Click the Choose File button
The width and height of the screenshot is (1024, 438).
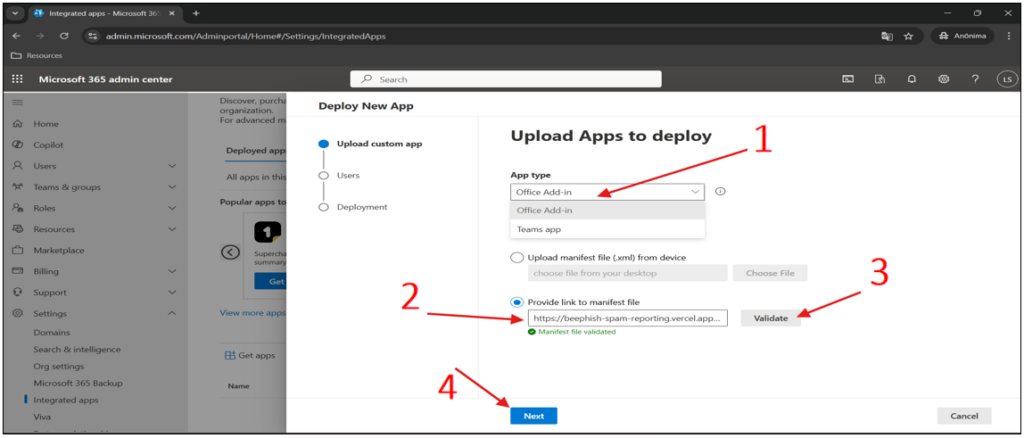point(770,273)
